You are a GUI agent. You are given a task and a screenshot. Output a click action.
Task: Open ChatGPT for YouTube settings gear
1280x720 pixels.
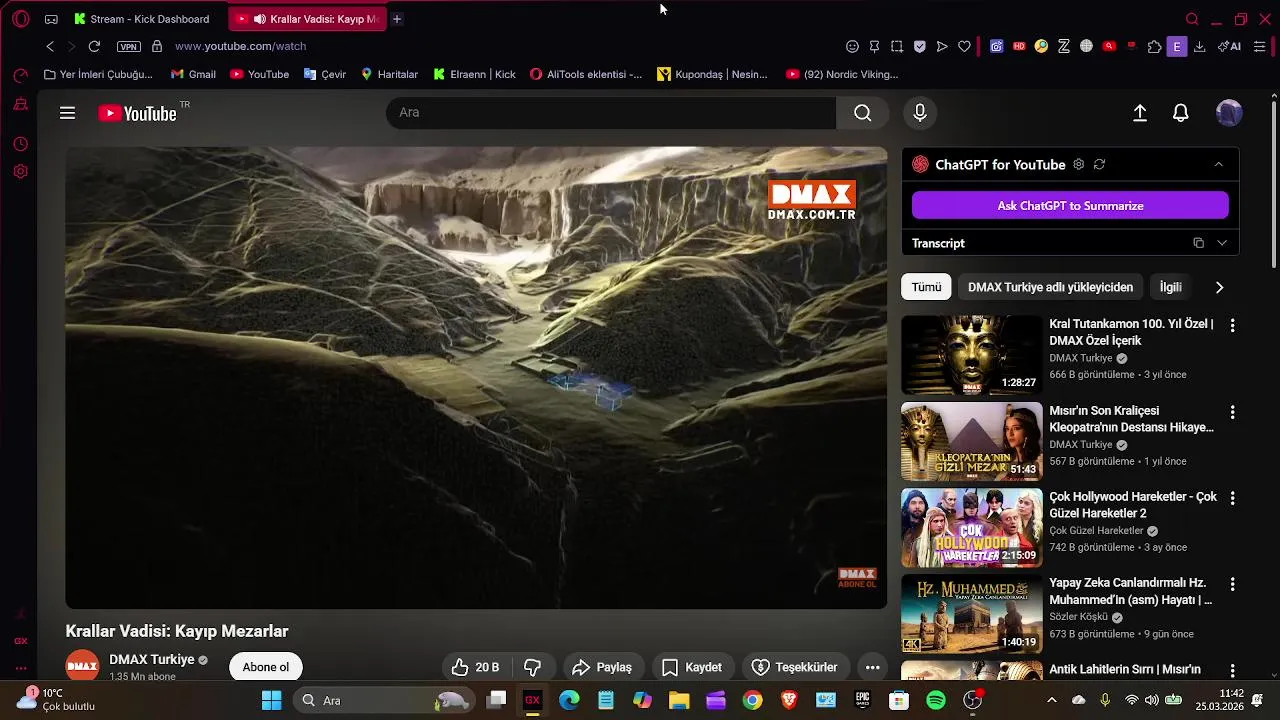pyautogui.click(x=1078, y=164)
